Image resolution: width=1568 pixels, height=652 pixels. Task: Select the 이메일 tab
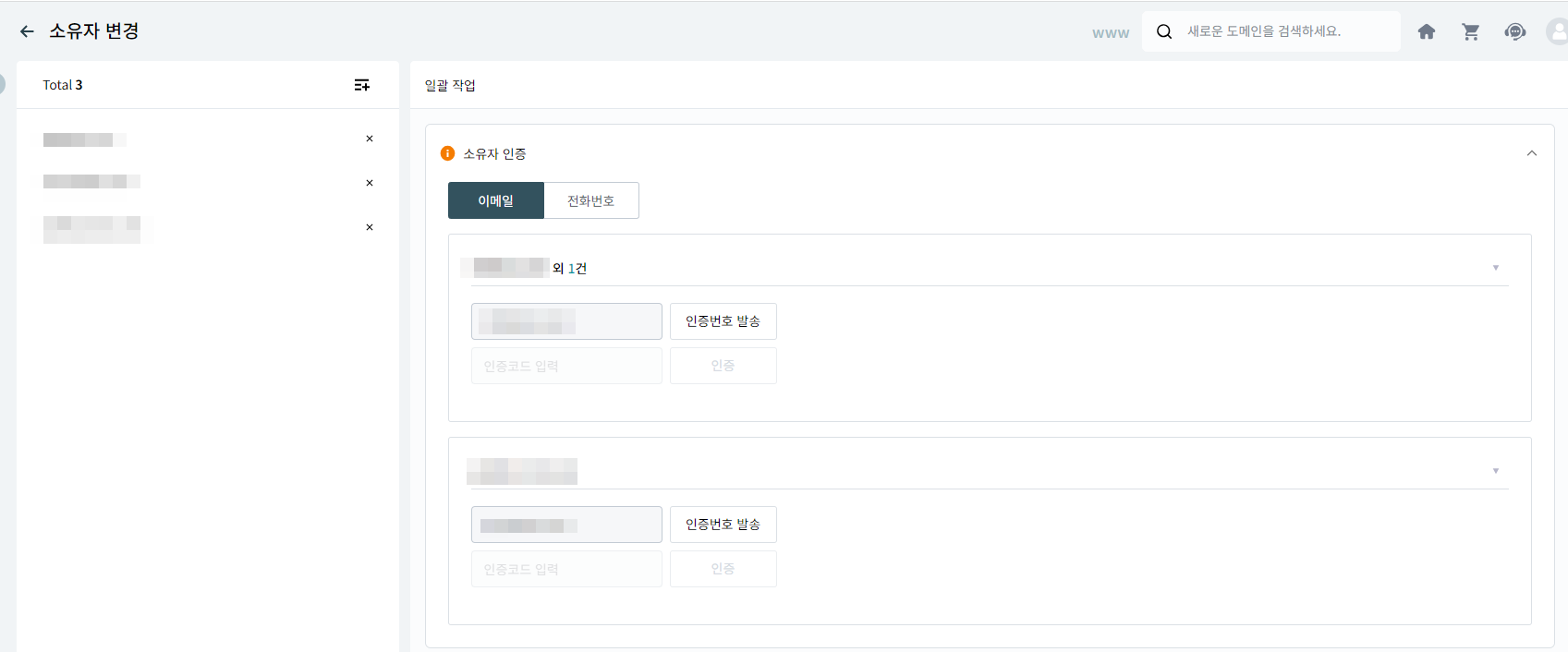point(496,200)
